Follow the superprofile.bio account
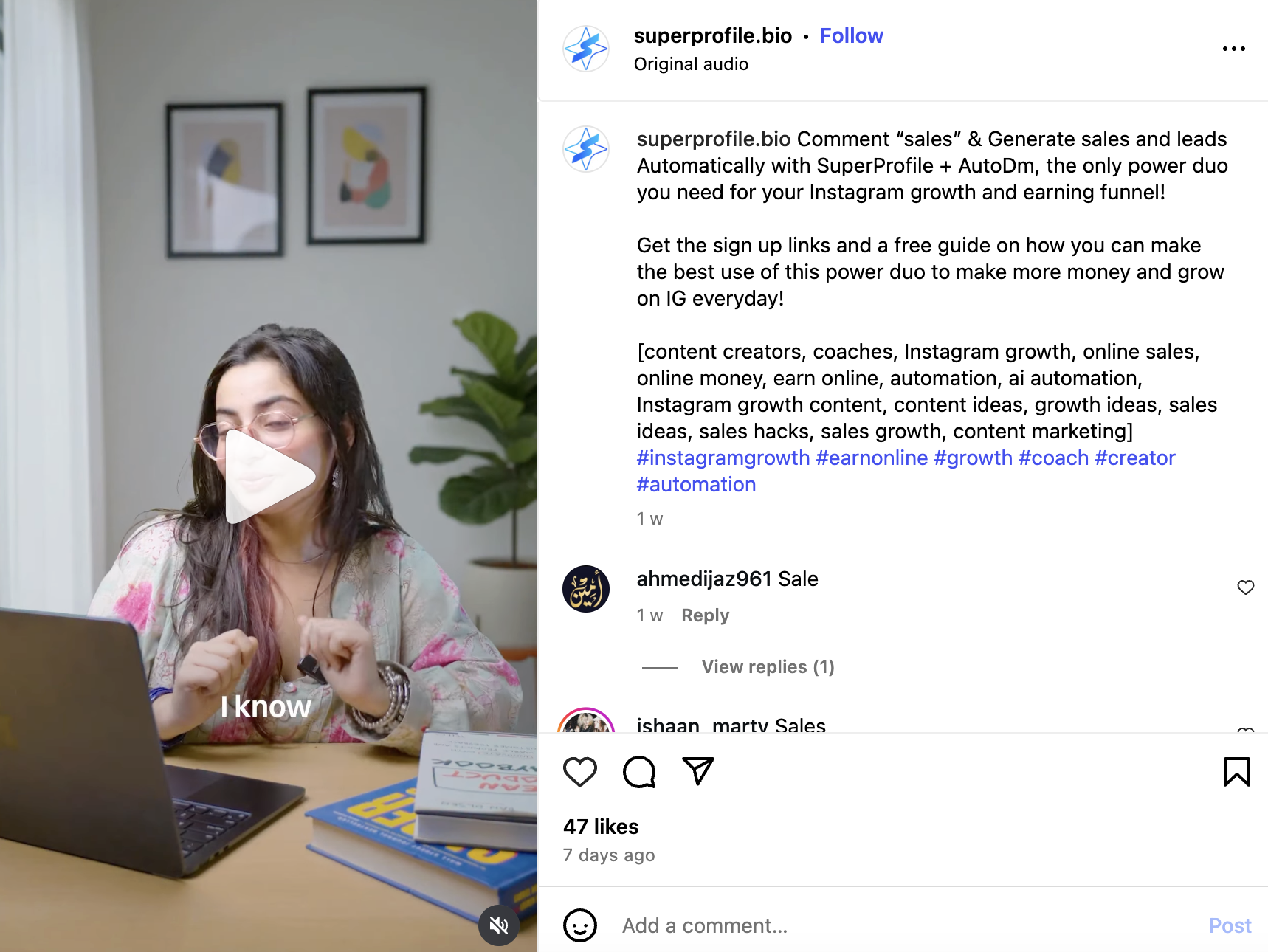The height and width of the screenshot is (952, 1268). tap(851, 35)
